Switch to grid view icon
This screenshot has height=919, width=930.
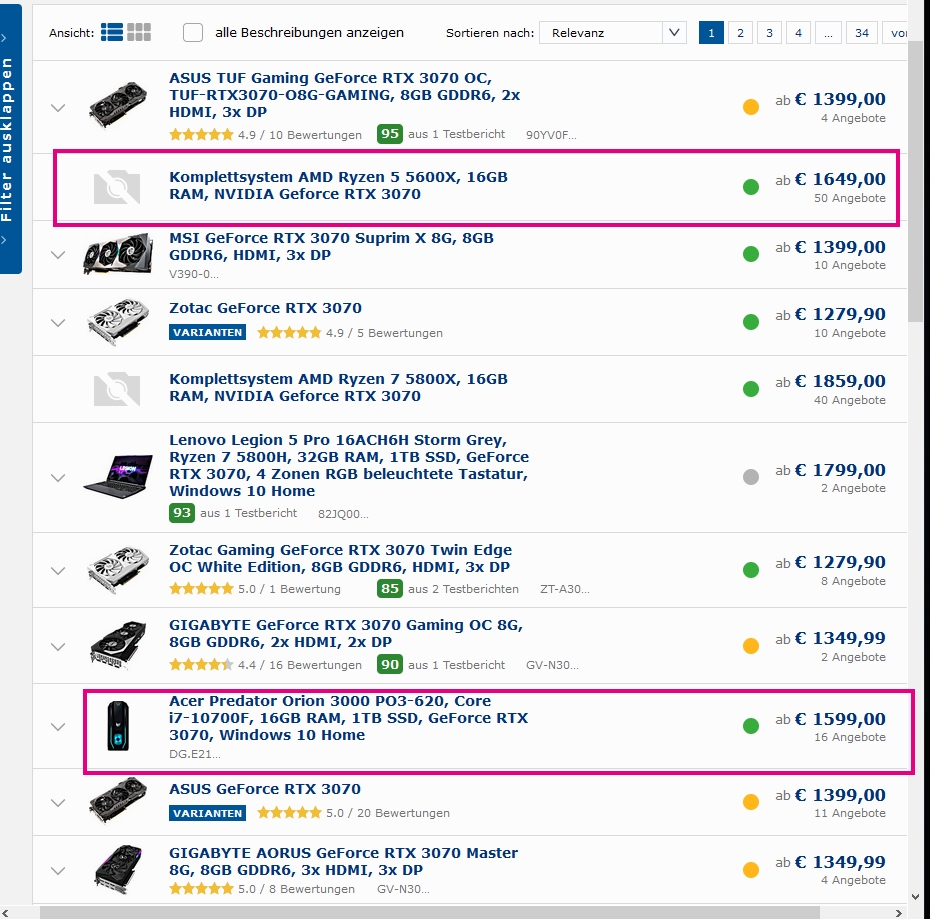pyautogui.click(x=139, y=32)
